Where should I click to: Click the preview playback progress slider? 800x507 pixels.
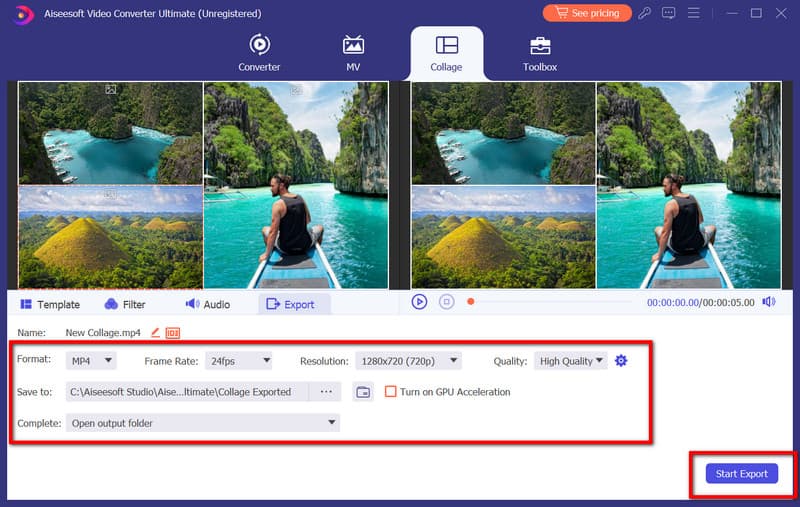point(550,302)
